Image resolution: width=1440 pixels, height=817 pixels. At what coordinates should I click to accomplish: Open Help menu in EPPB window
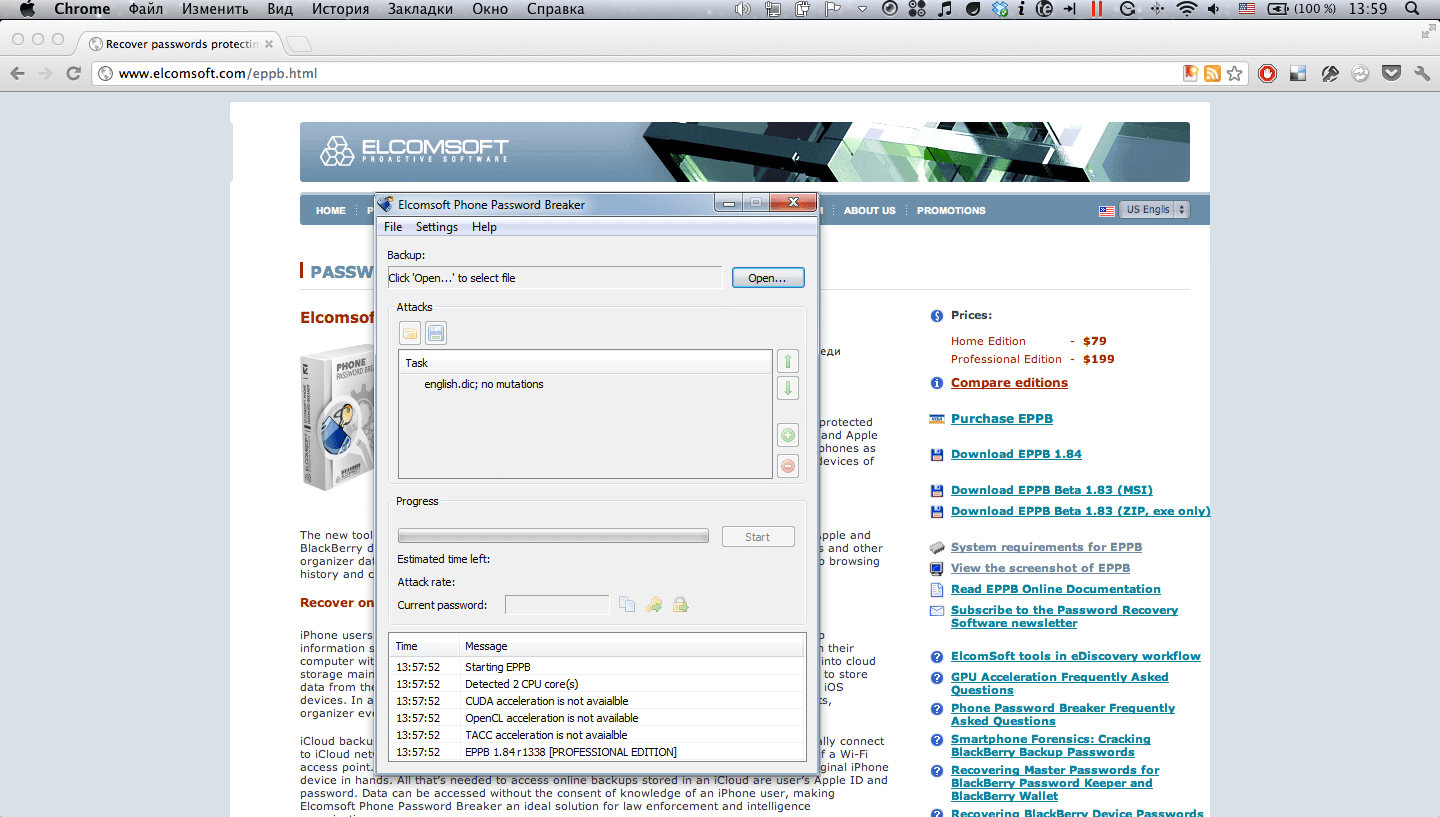pyautogui.click(x=484, y=227)
